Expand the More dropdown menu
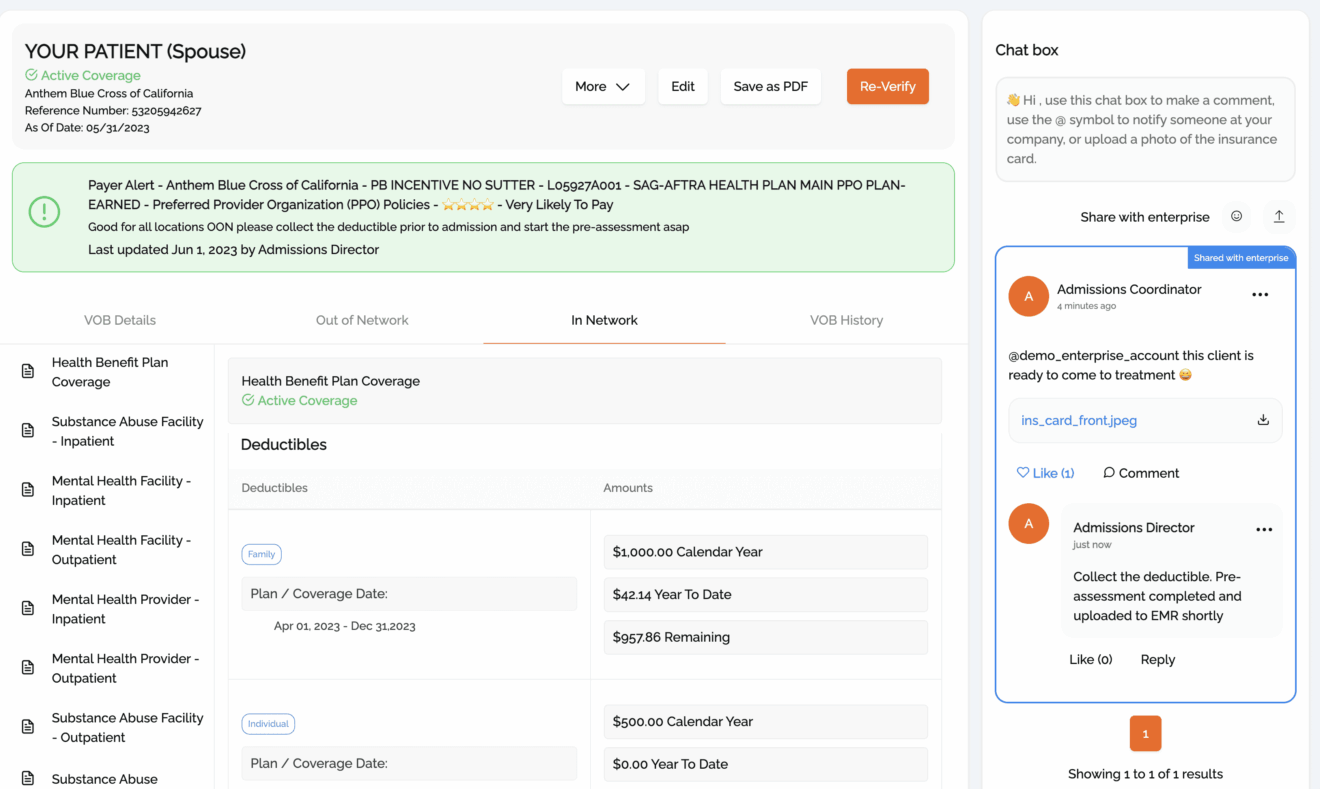The height and width of the screenshot is (789, 1320). (x=602, y=87)
